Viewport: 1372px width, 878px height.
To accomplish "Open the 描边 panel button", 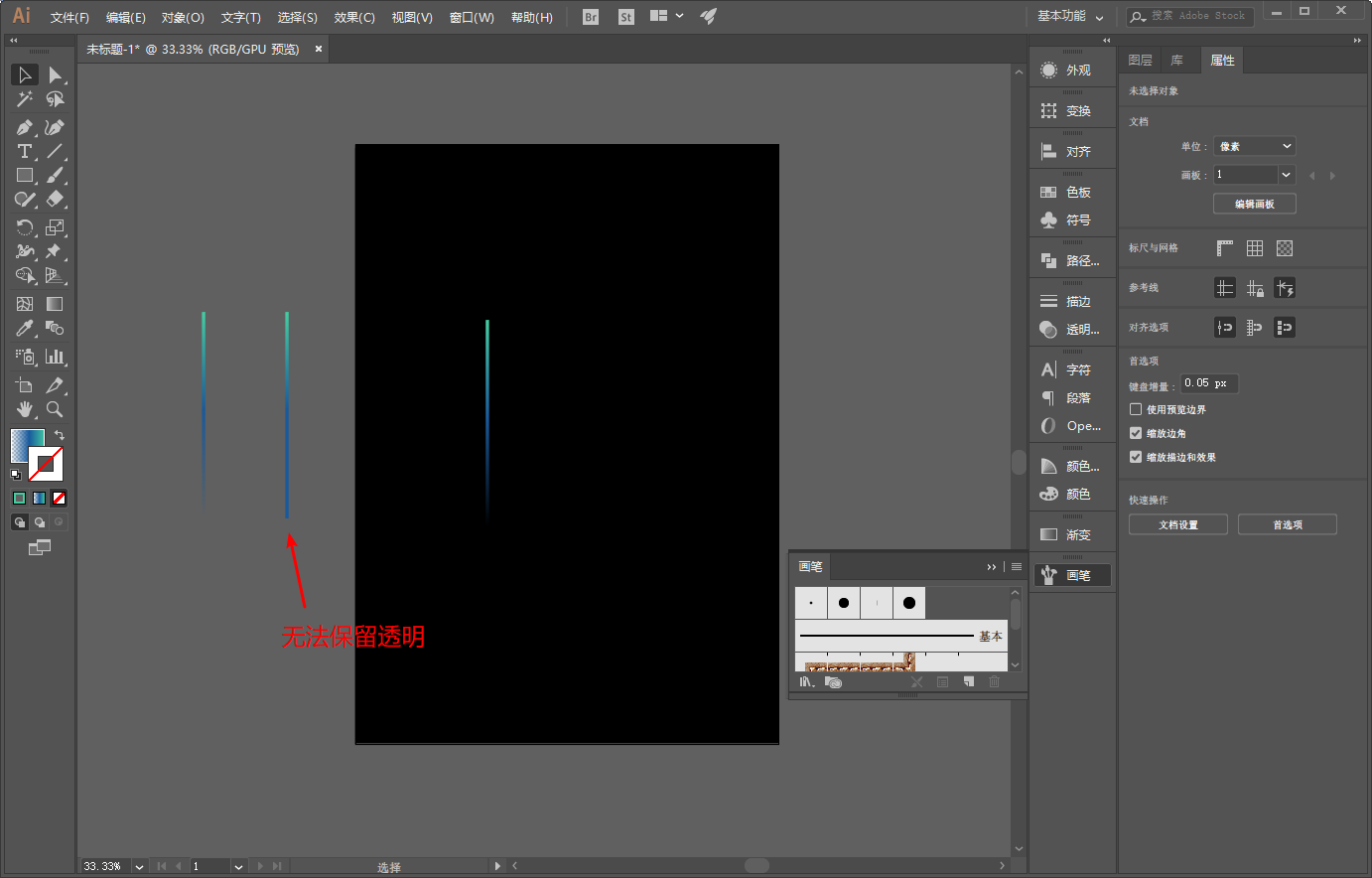I will pyautogui.click(x=1072, y=301).
